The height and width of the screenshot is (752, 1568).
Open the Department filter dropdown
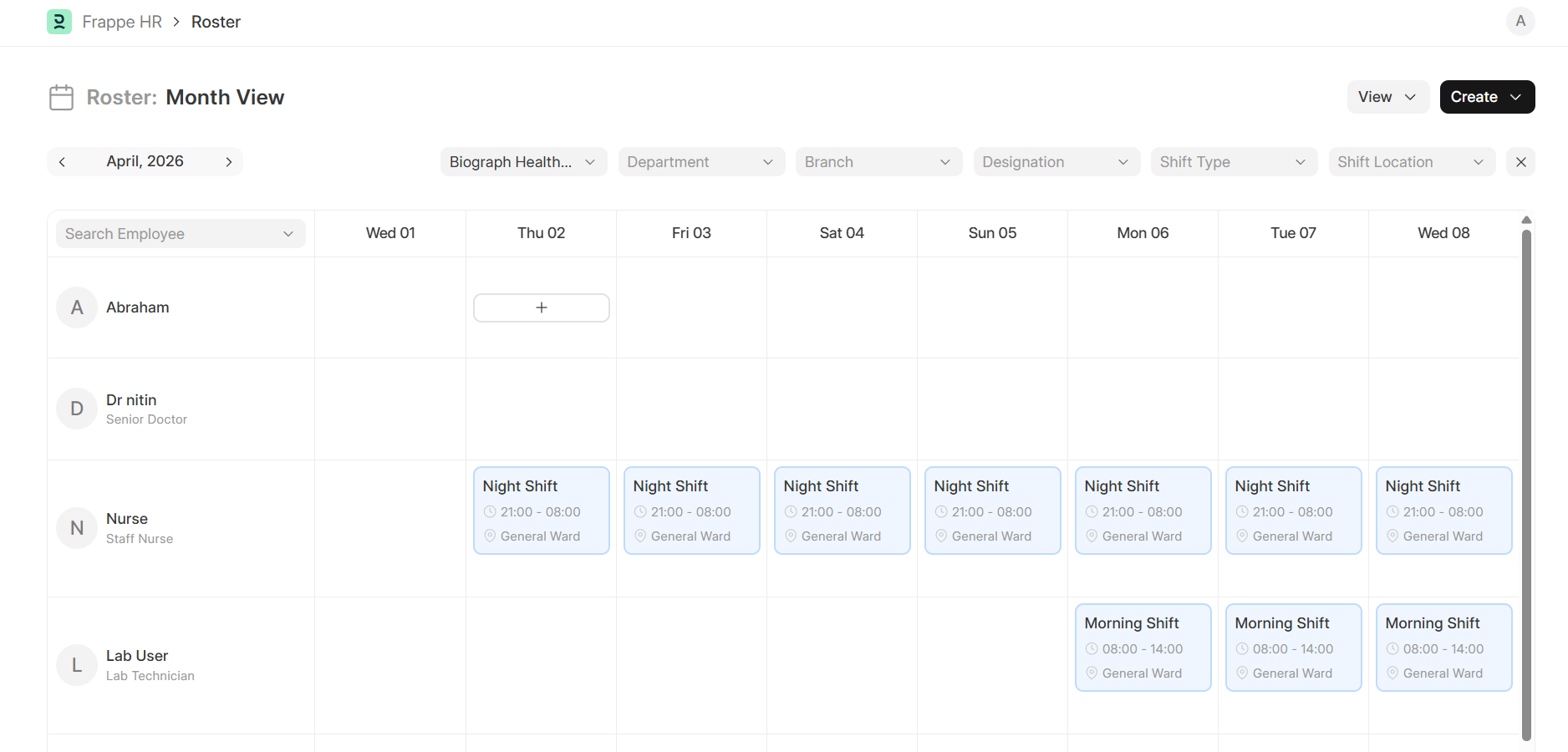click(x=700, y=162)
